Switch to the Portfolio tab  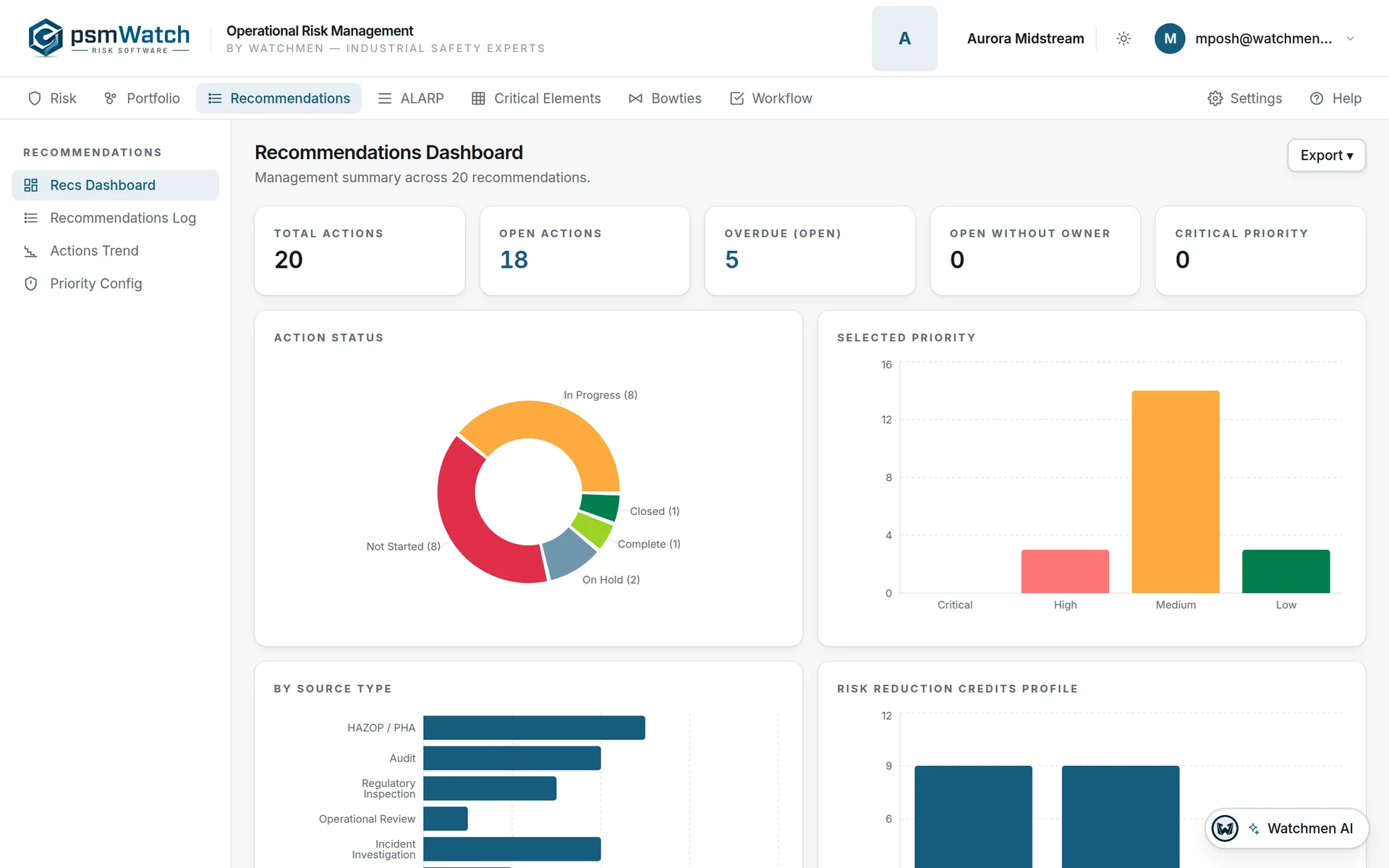pos(142,98)
